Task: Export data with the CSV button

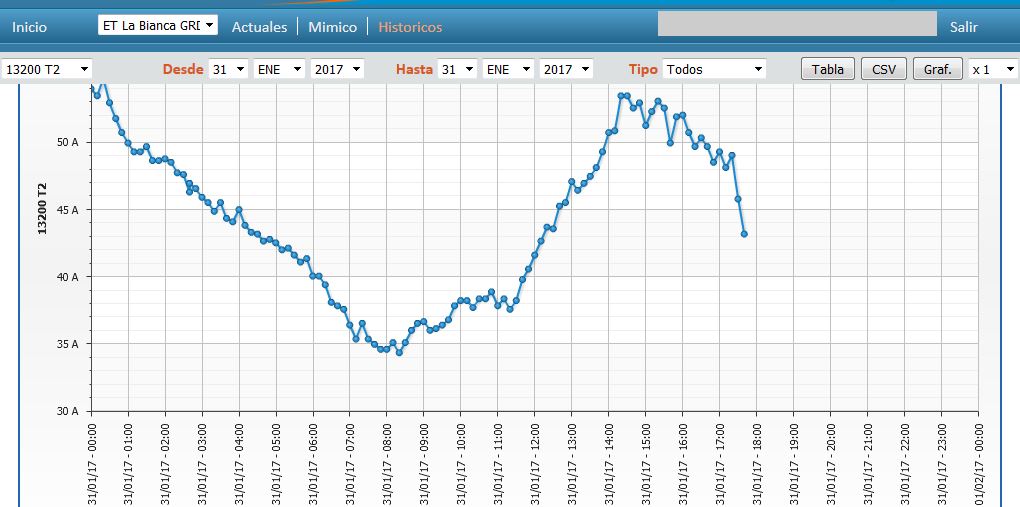Action: [x=883, y=69]
